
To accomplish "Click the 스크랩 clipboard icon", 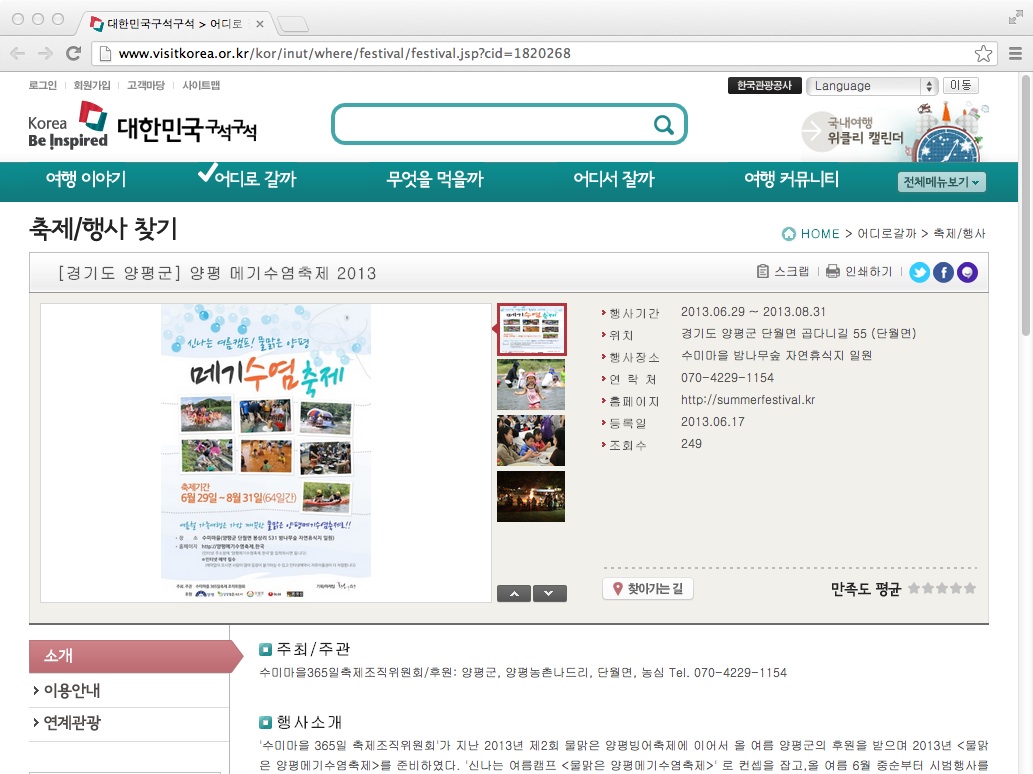I will [x=762, y=271].
